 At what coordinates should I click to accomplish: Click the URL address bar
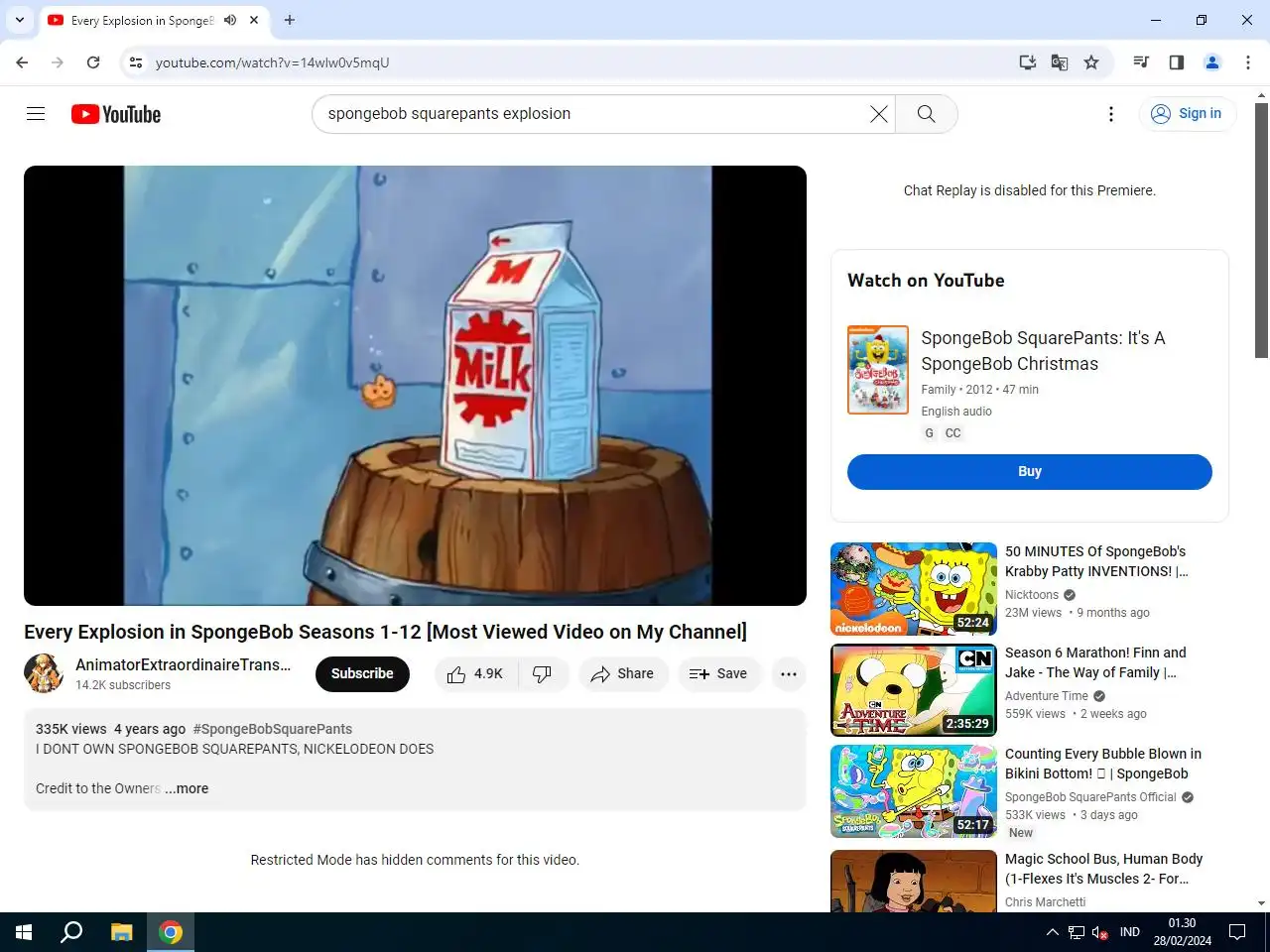(x=575, y=62)
